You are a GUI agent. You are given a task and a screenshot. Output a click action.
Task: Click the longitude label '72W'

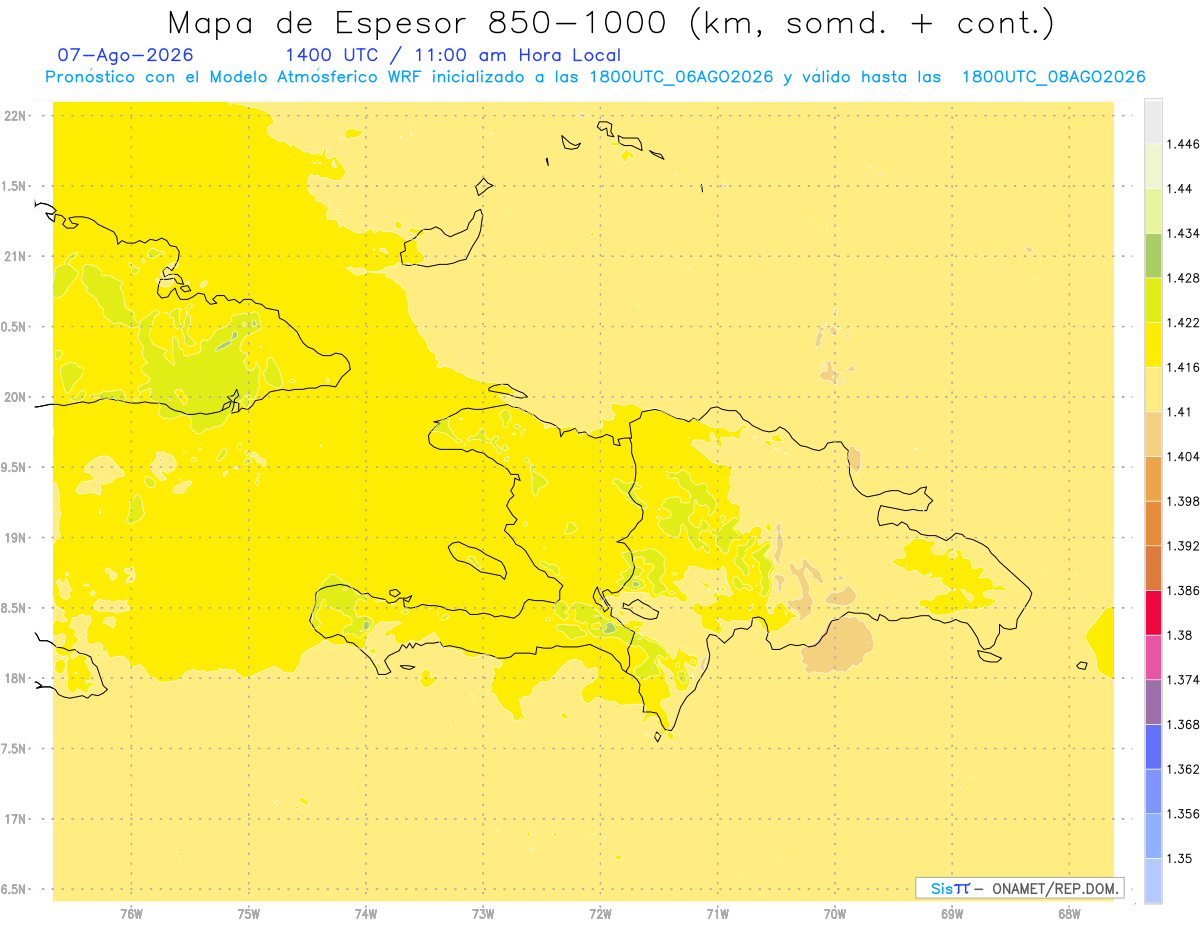[x=600, y=913]
